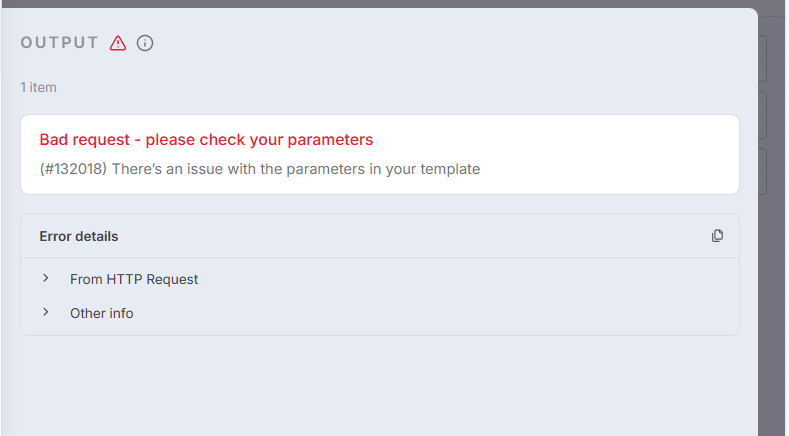Click the middle dimmed box behind the panel

click(x=762, y=114)
